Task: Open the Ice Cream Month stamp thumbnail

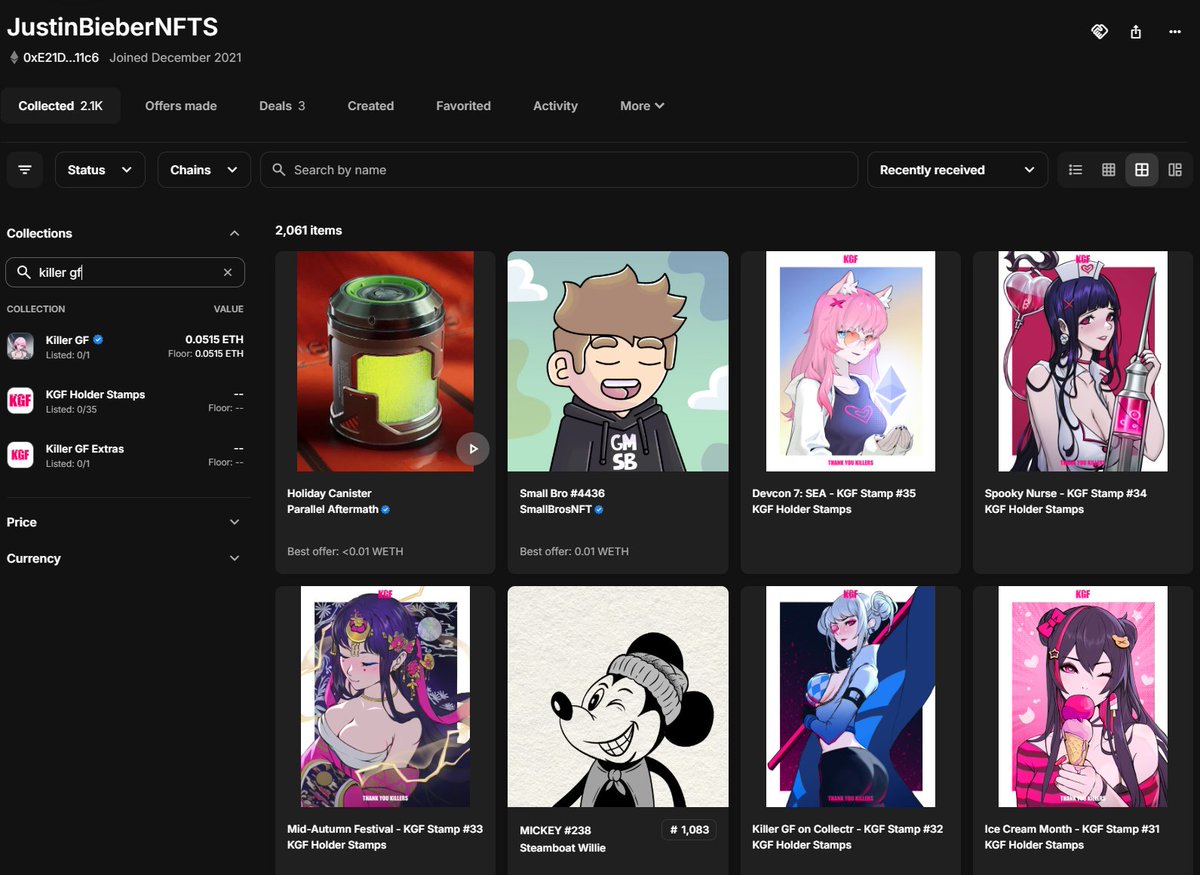Action: pos(1083,697)
